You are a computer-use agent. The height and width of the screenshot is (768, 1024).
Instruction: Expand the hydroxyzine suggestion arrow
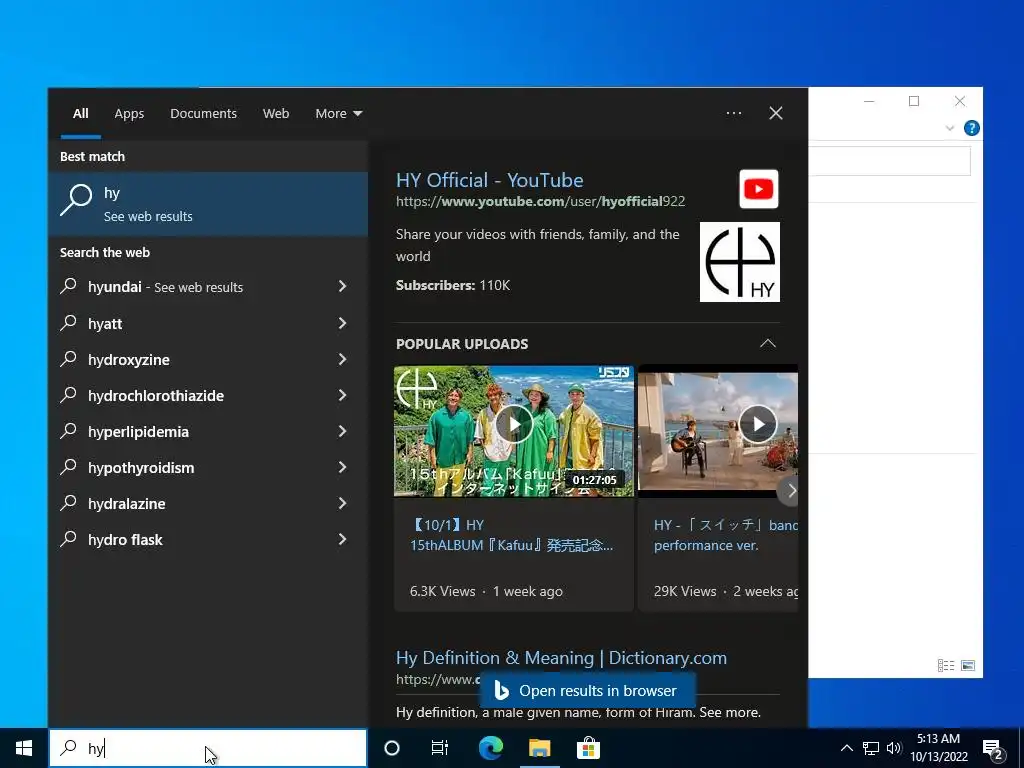342,359
